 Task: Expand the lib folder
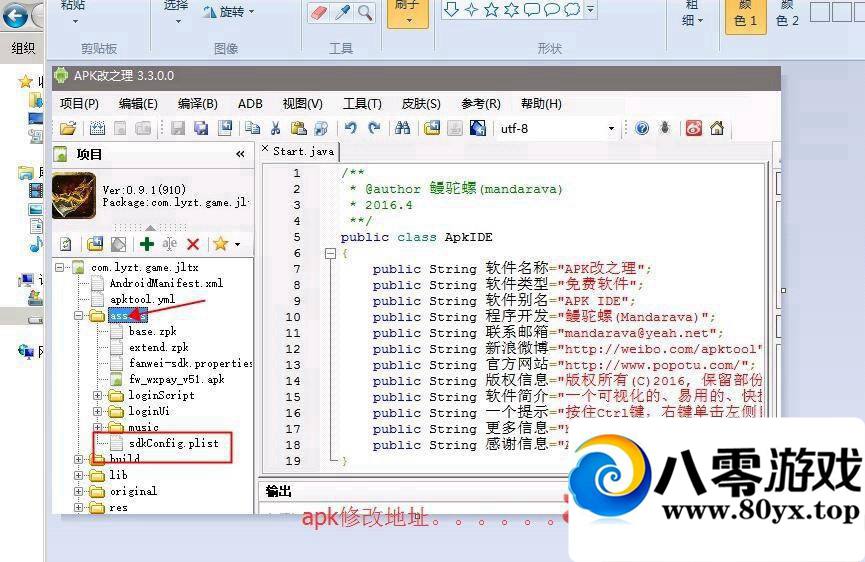[78, 475]
